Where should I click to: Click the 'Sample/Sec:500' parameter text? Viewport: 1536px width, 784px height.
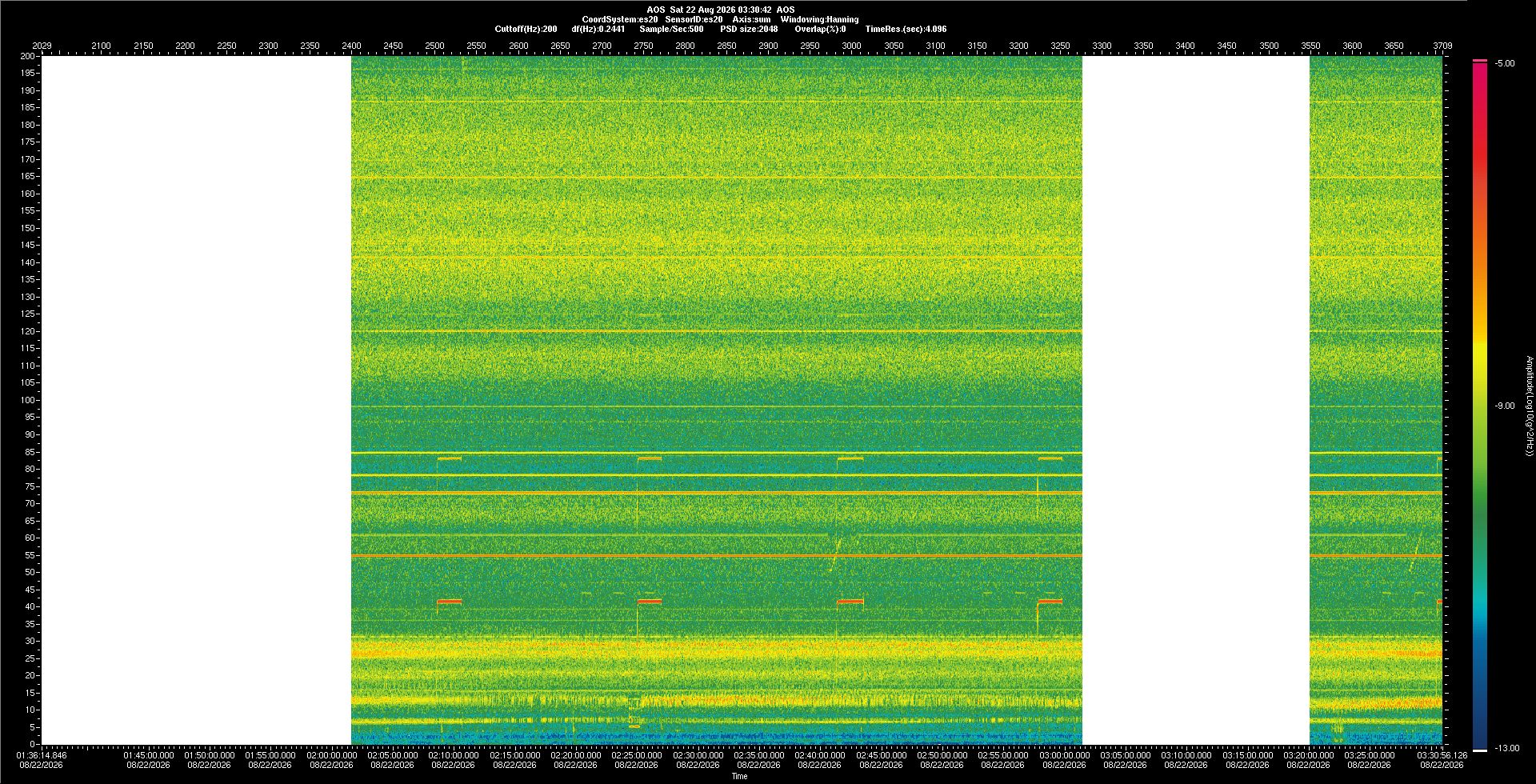point(671,29)
